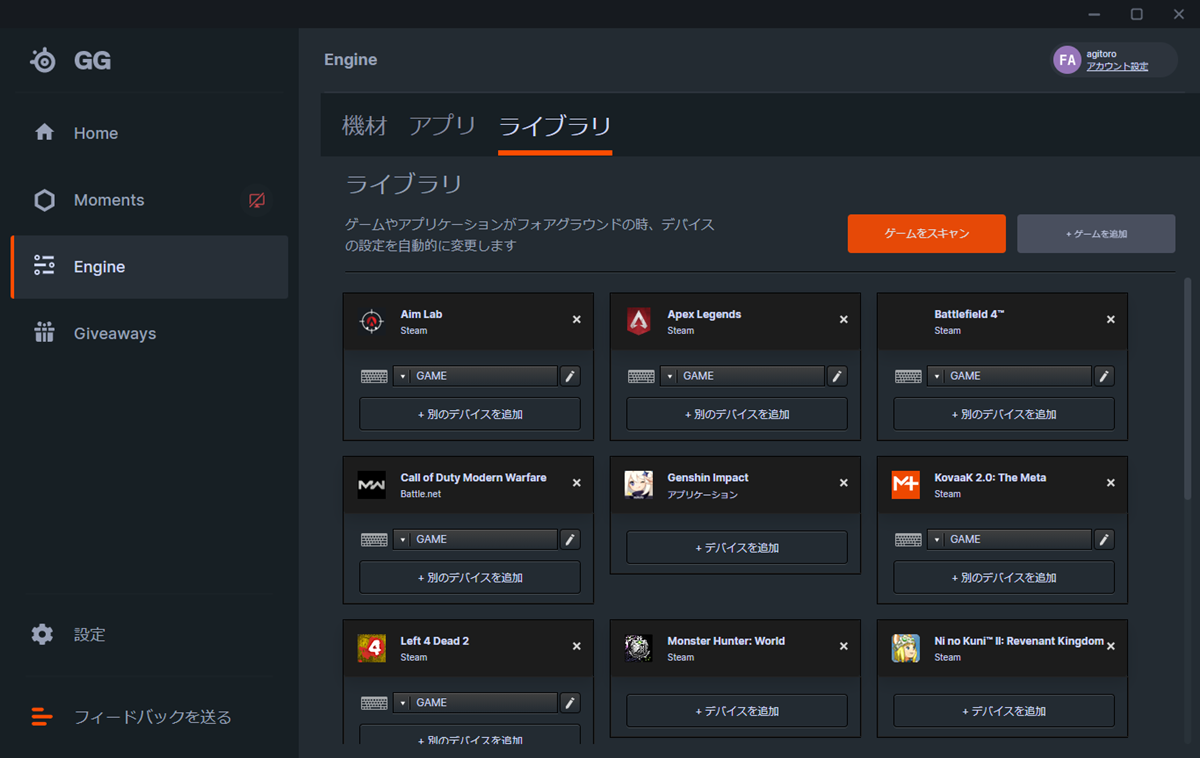Remove Call of Duty Modern Warfare

pos(576,483)
